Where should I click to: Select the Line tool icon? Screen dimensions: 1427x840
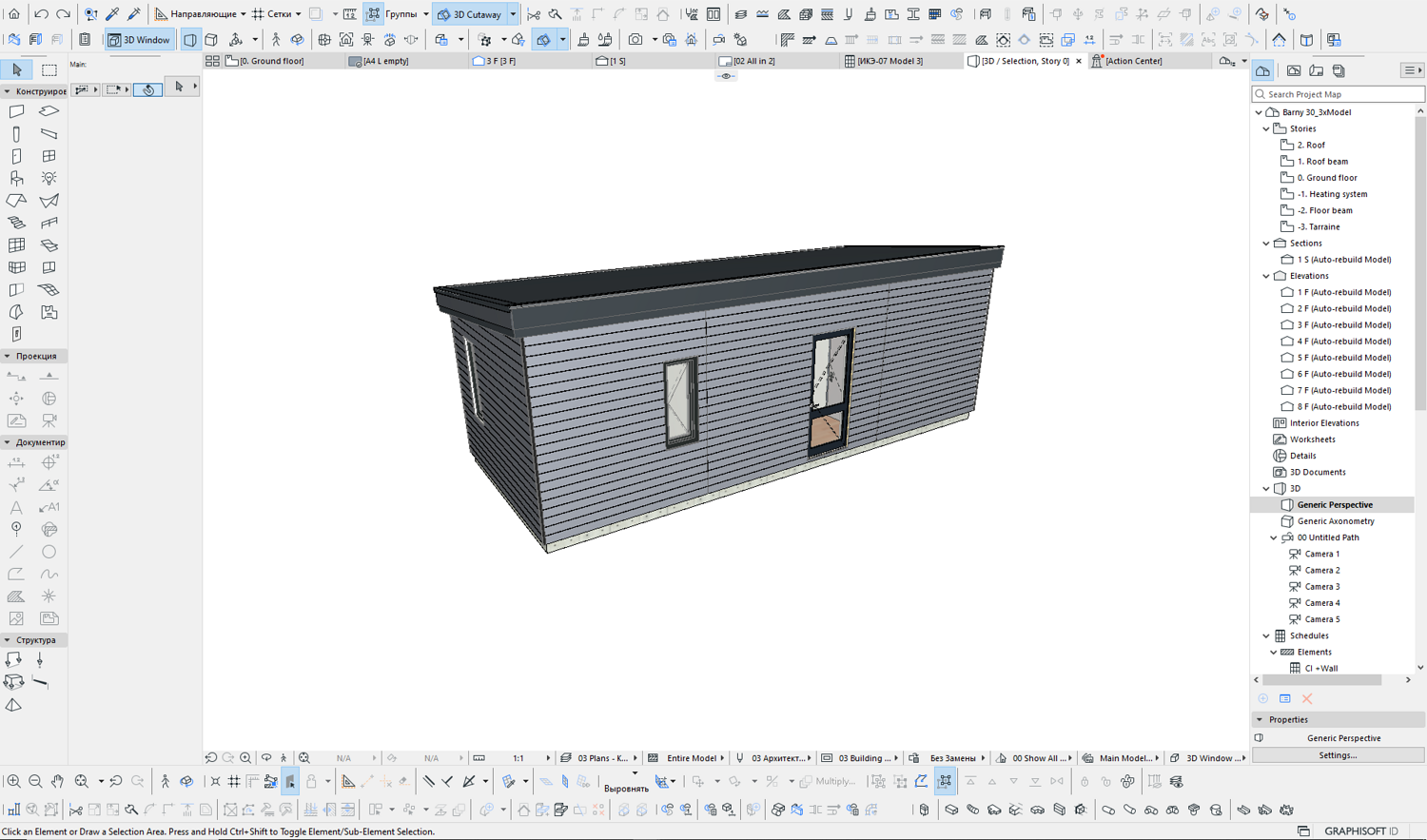click(x=16, y=552)
